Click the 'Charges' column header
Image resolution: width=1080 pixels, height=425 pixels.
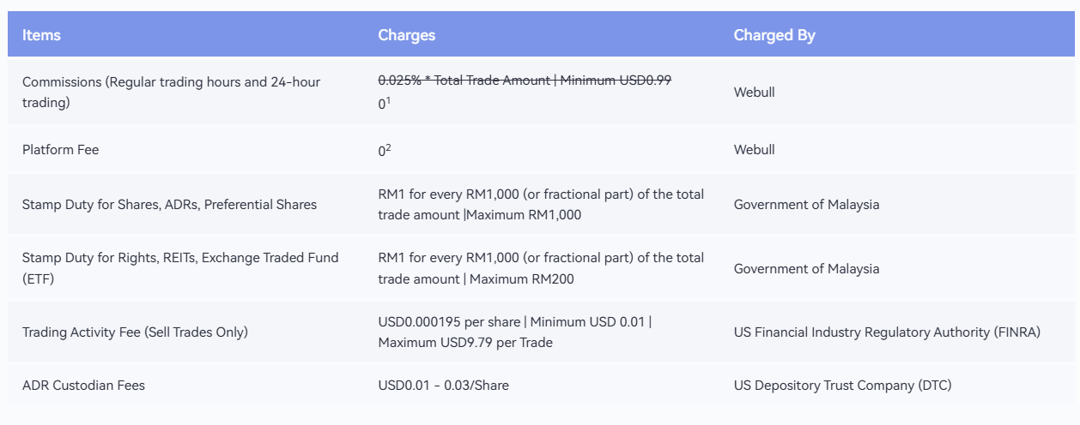(x=406, y=35)
